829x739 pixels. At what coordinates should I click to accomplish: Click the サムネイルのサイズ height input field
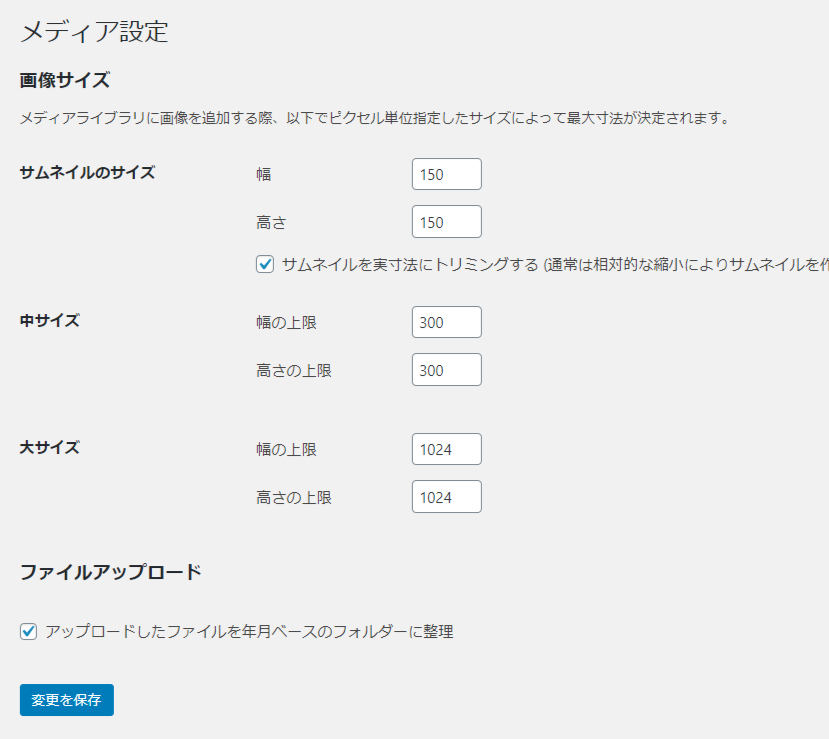[446, 221]
